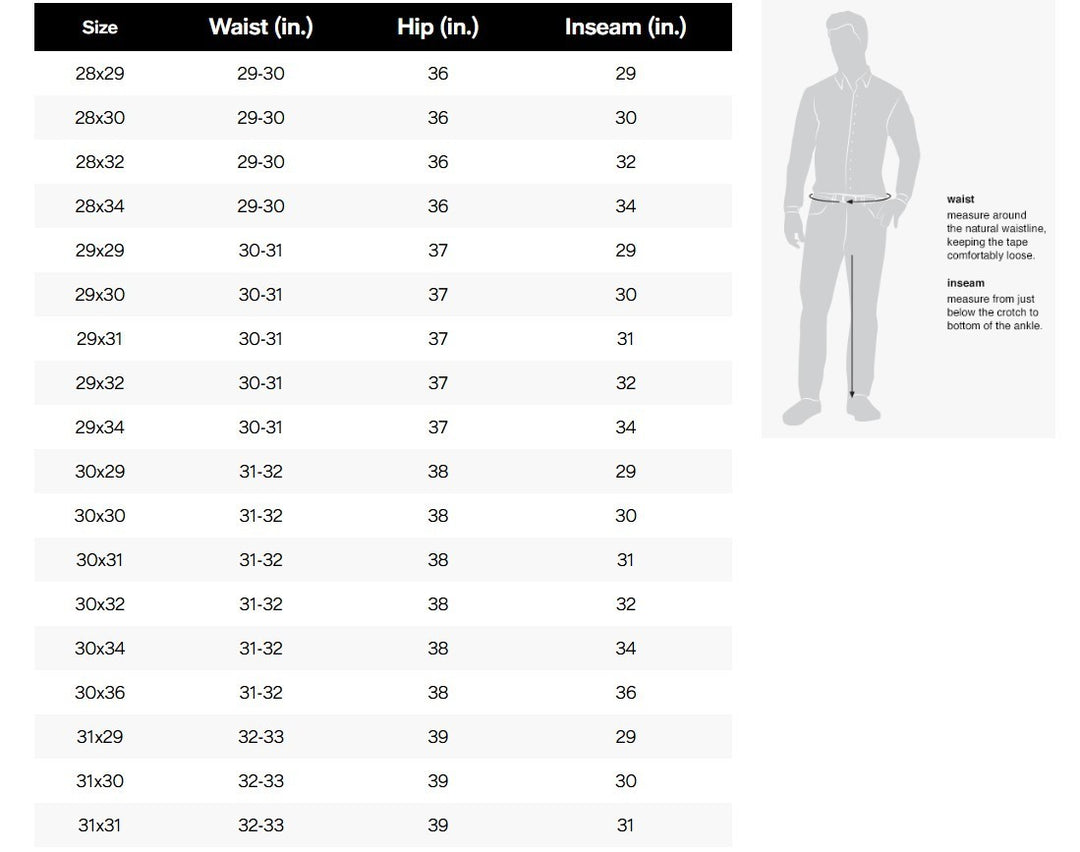The height and width of the screenshot is (852, 1080).
Task: Click the waist measuring instructions text
Action: [x=996, y=236]
